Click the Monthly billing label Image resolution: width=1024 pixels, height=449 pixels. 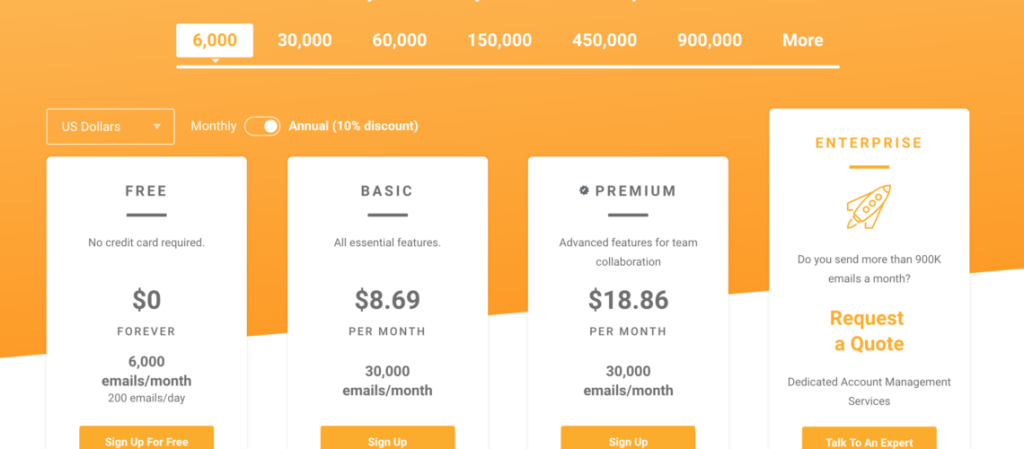(213, 126)
